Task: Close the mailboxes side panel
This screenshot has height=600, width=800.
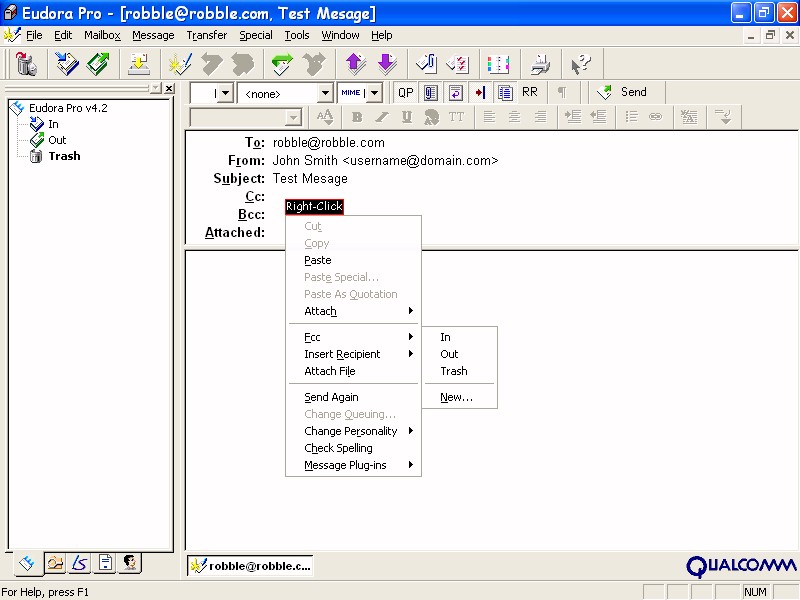Action: pos(169,88)
